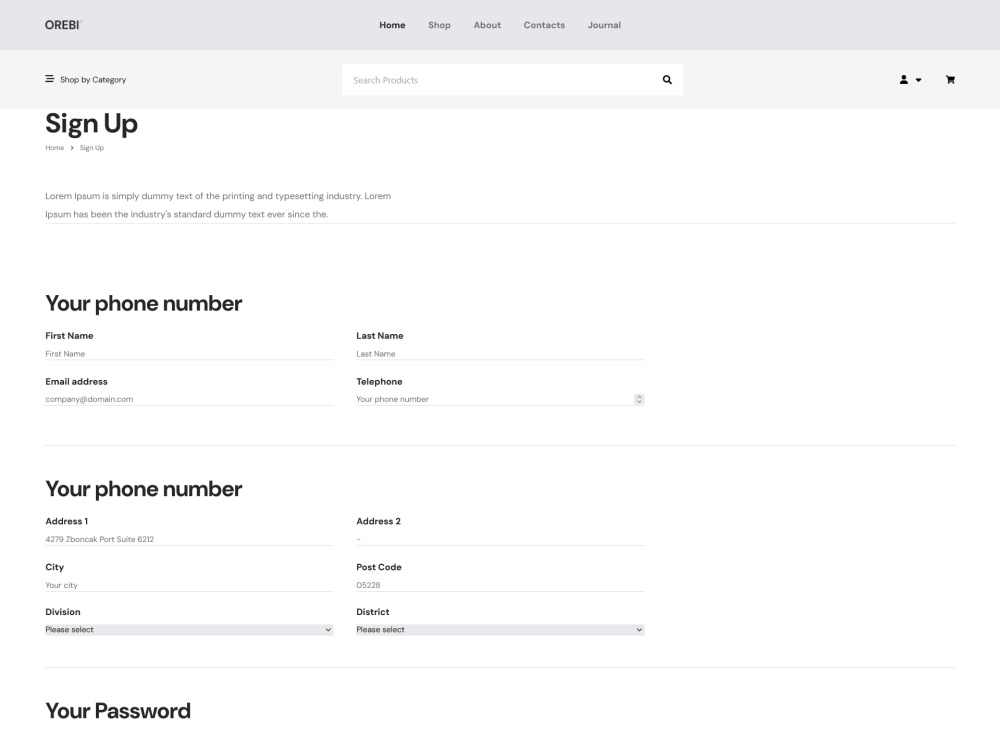1000x750 pixels.
Task: Click the Post Code label
Action: [x=379, y=567]
